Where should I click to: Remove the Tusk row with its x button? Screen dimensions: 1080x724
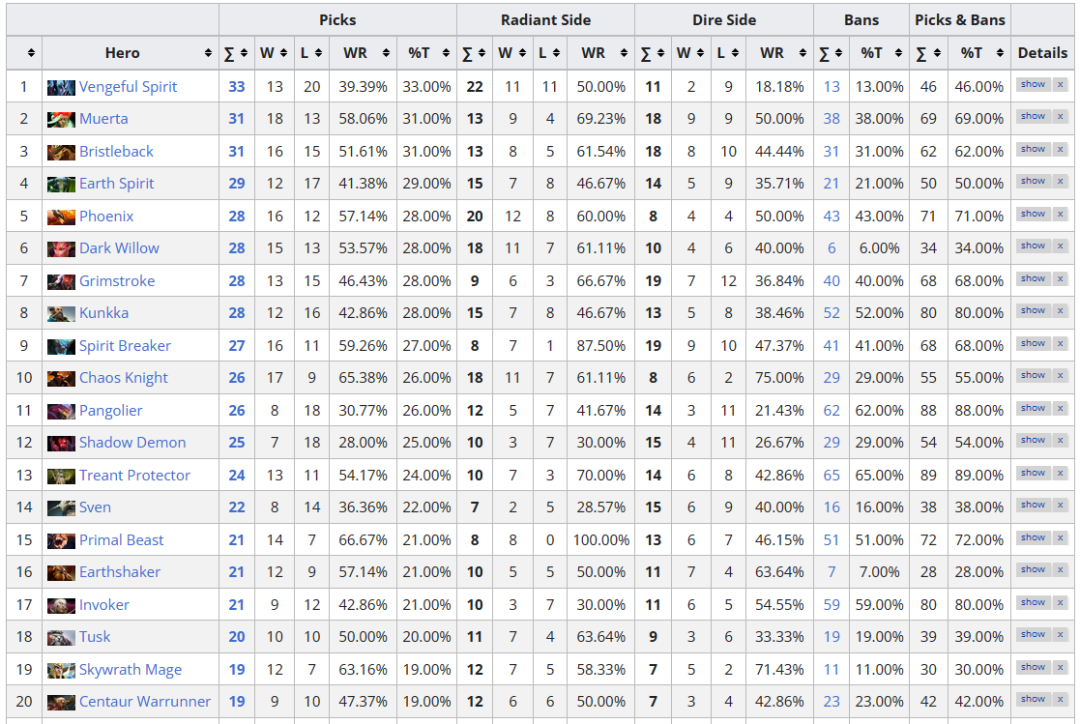coord(1061,634)
